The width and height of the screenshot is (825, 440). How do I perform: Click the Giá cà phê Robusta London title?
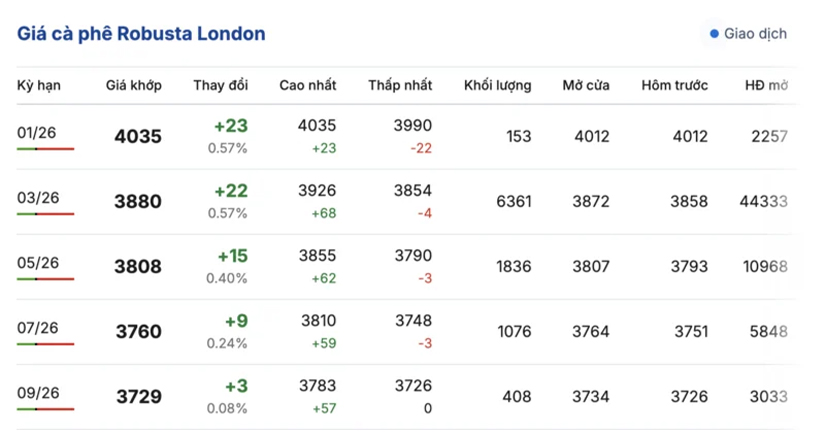pyautogui.click(x=141, y=34)
